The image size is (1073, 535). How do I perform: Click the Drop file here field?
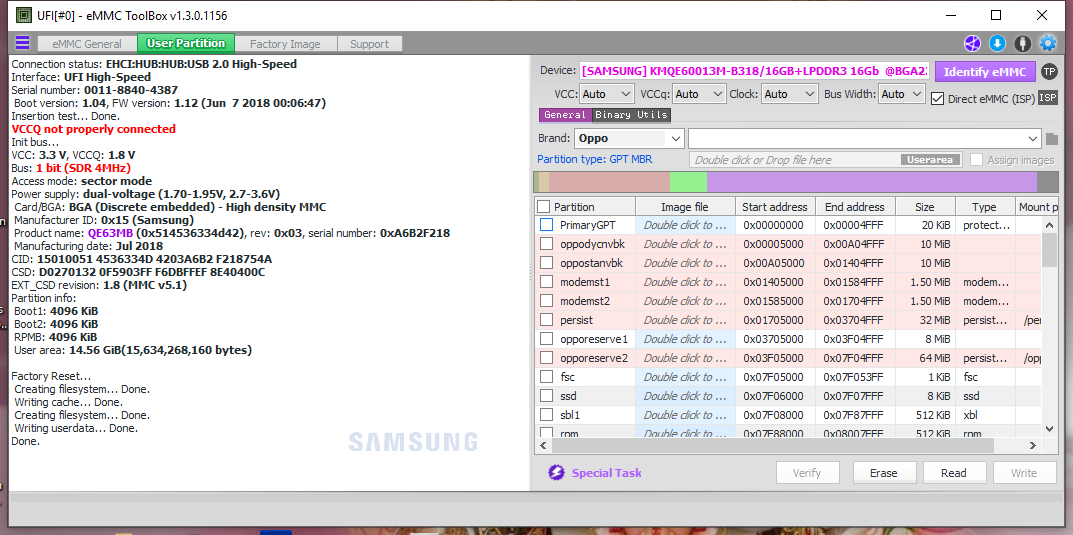pyautogui.click(x=825, y=159)
